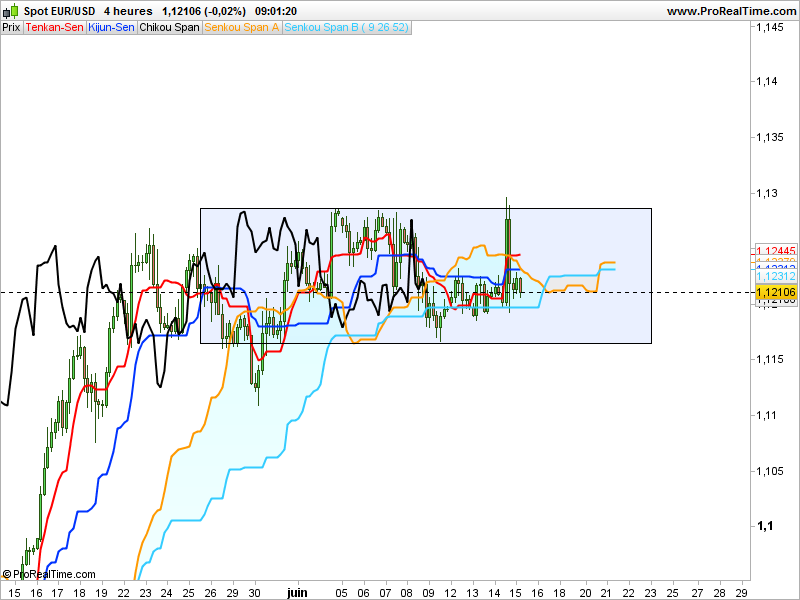Click the cyan 1,12312 Senkou B price tag
This screenshot has width=800, height=600.
click(x=776, y=276)
